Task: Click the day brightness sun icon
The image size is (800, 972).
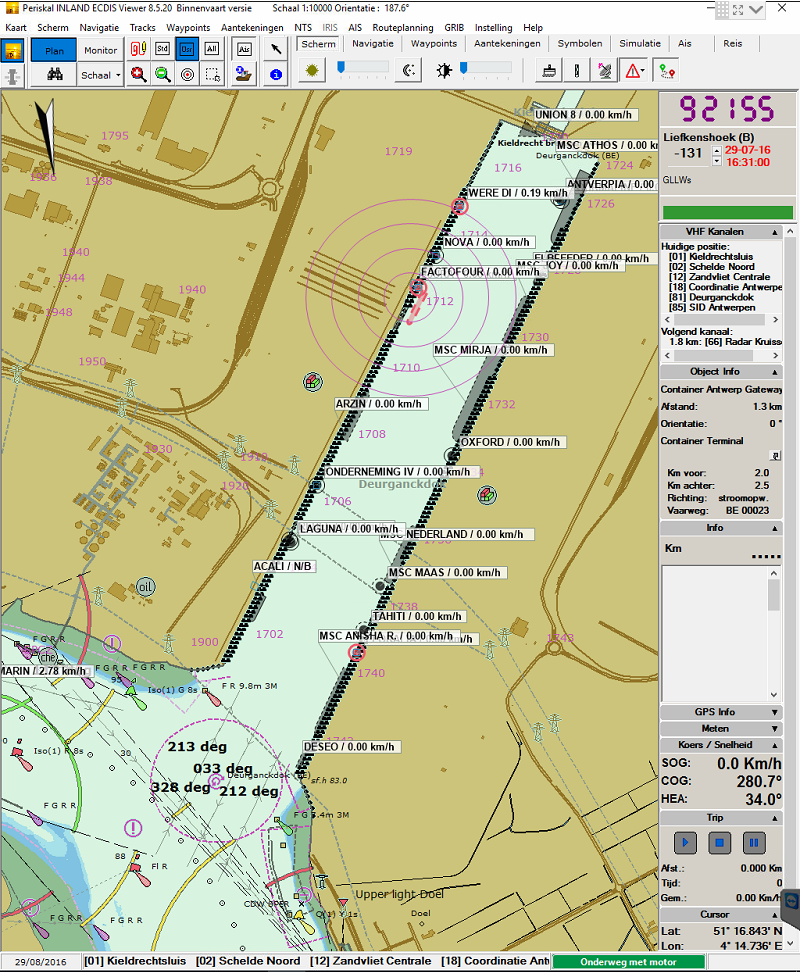Action: click(x=312, y=69)
